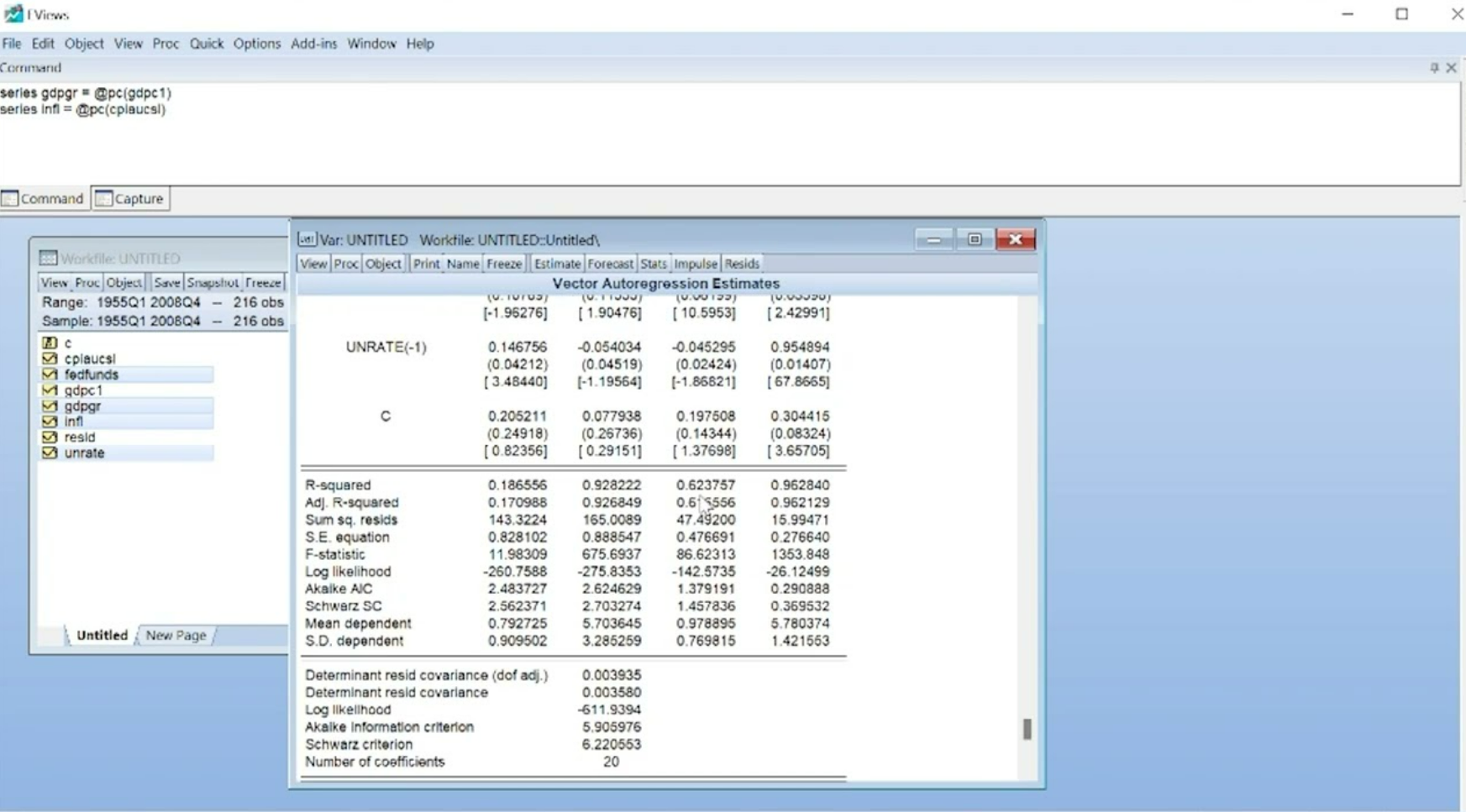Screen dimensions: 1466x812
Task: Close the Command pane
Action: 1451,68
